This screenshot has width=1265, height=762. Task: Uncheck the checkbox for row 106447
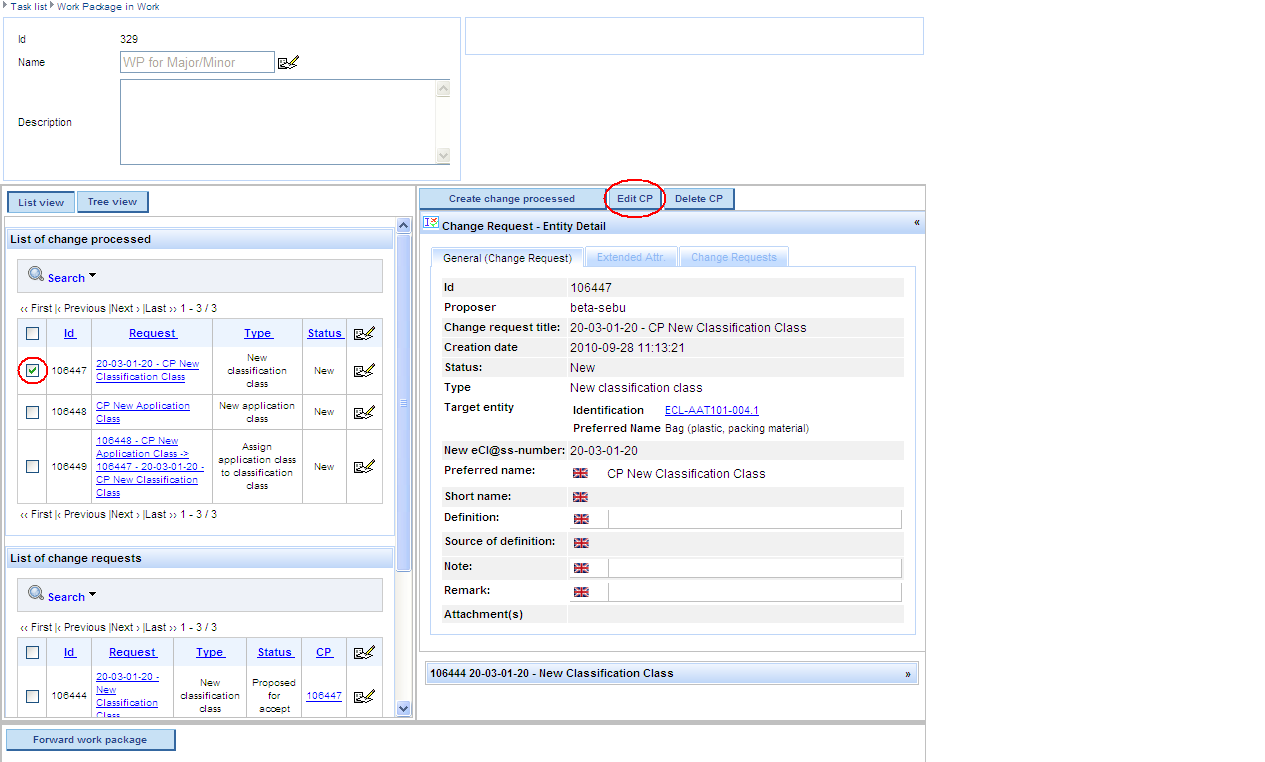coord(33,371)
